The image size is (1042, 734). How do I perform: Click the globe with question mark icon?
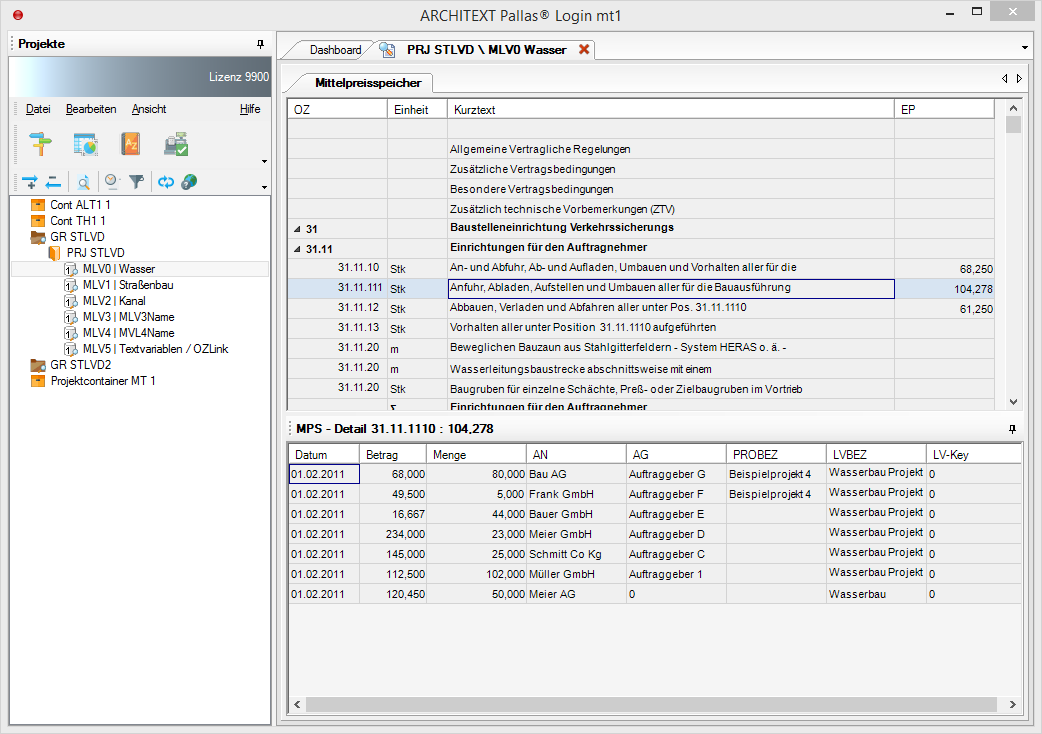[189, 181]
